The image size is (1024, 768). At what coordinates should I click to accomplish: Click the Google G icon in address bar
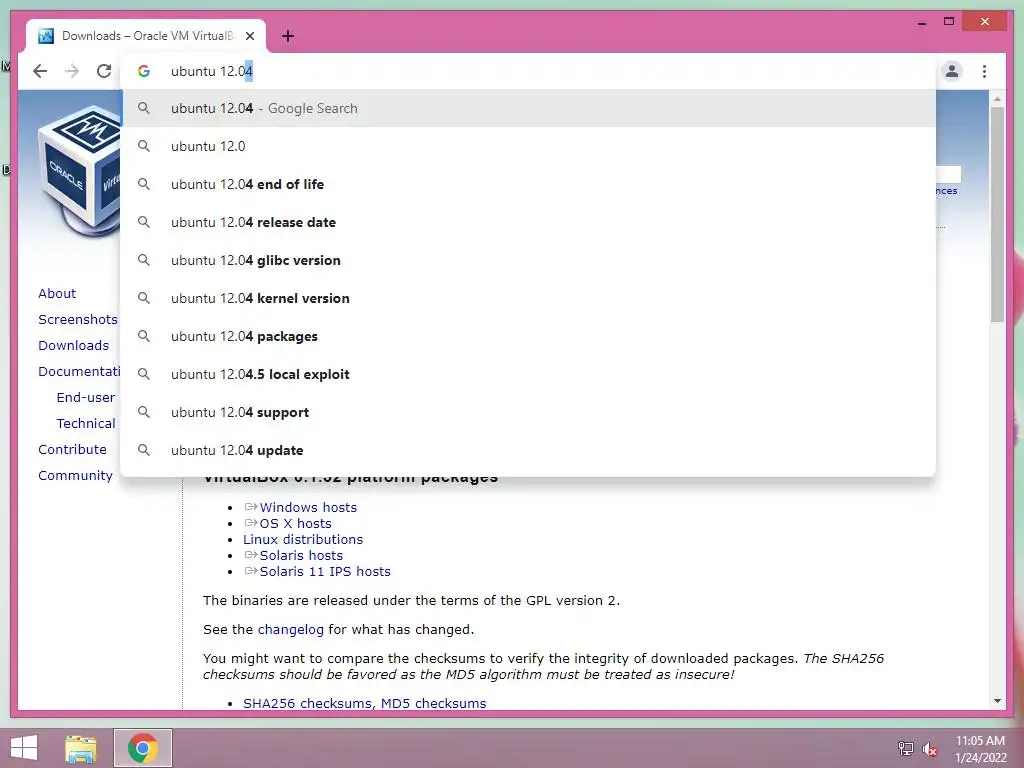[144, 71]
